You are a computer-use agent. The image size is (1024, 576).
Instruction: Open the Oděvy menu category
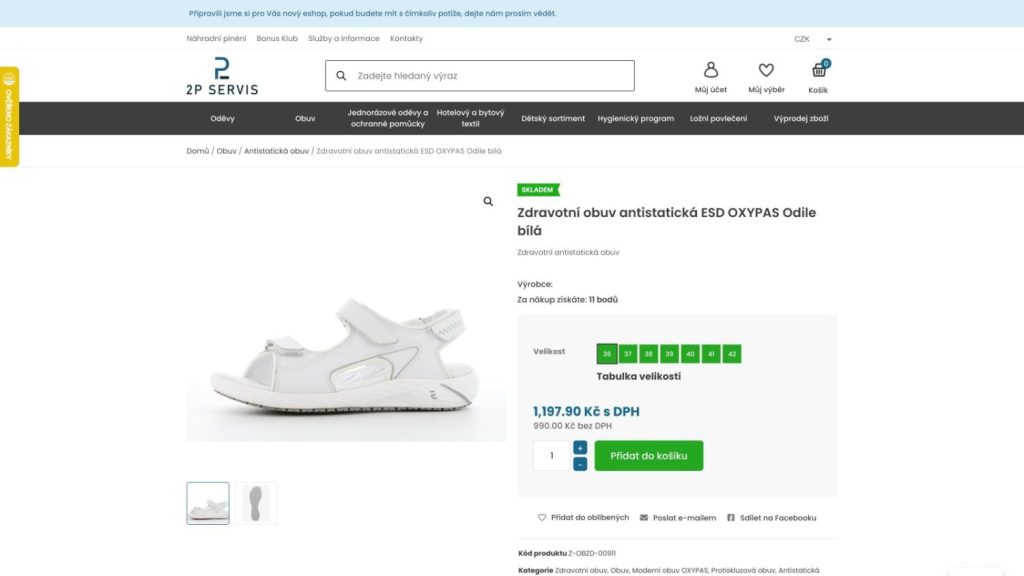222,118
